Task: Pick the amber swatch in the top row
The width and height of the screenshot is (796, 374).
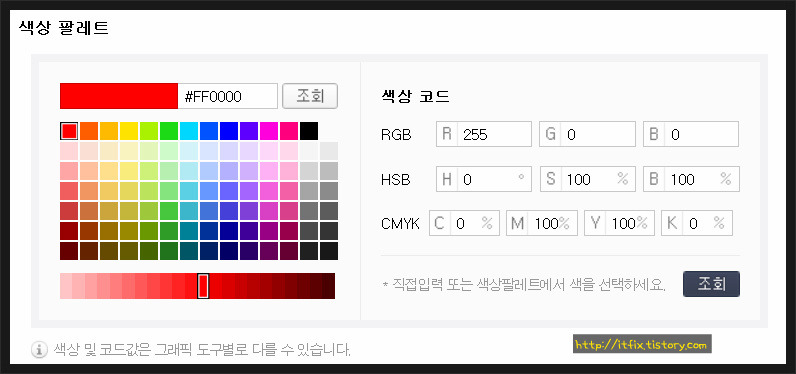Action: [109, 131]
